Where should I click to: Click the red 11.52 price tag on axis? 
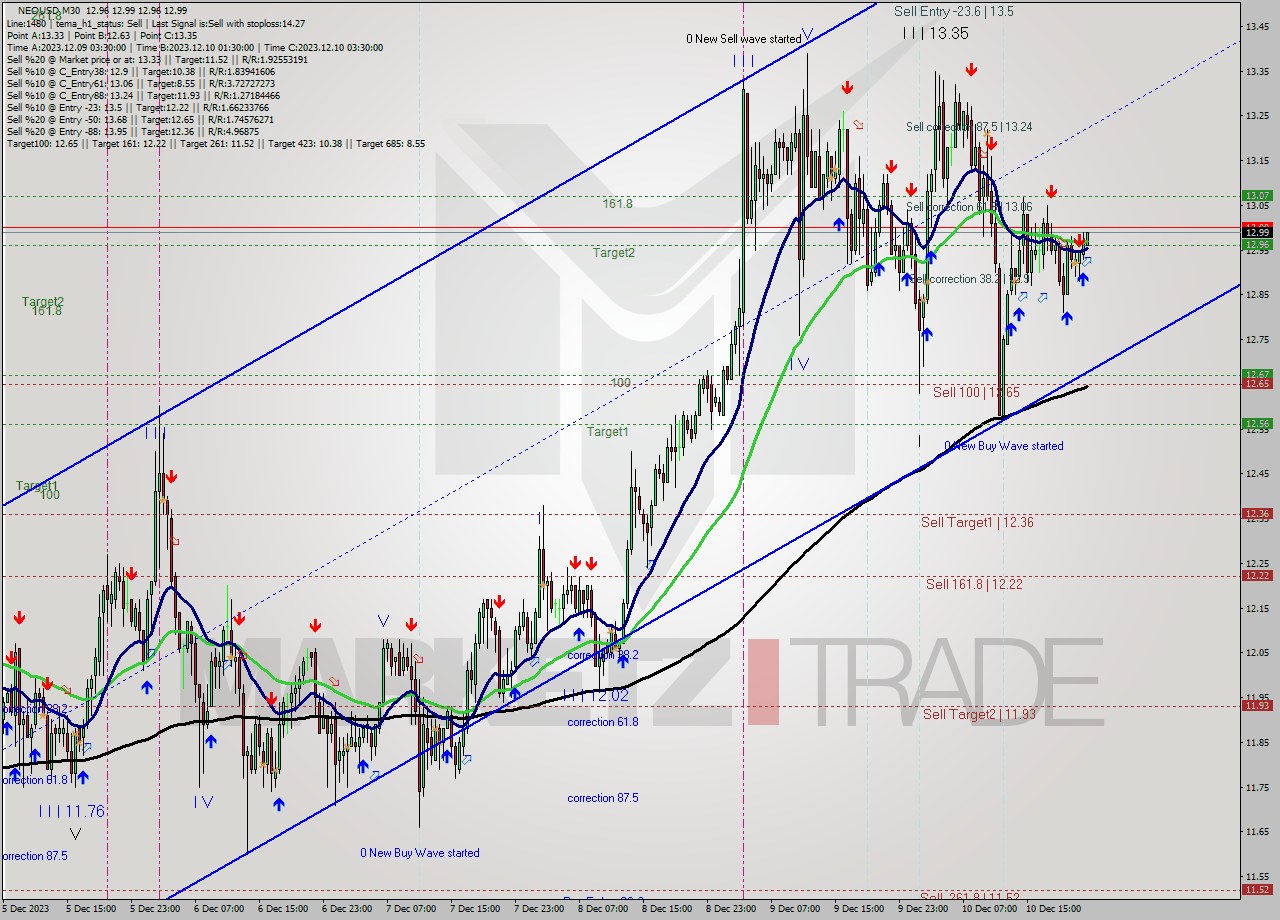tap(1257, 889)
